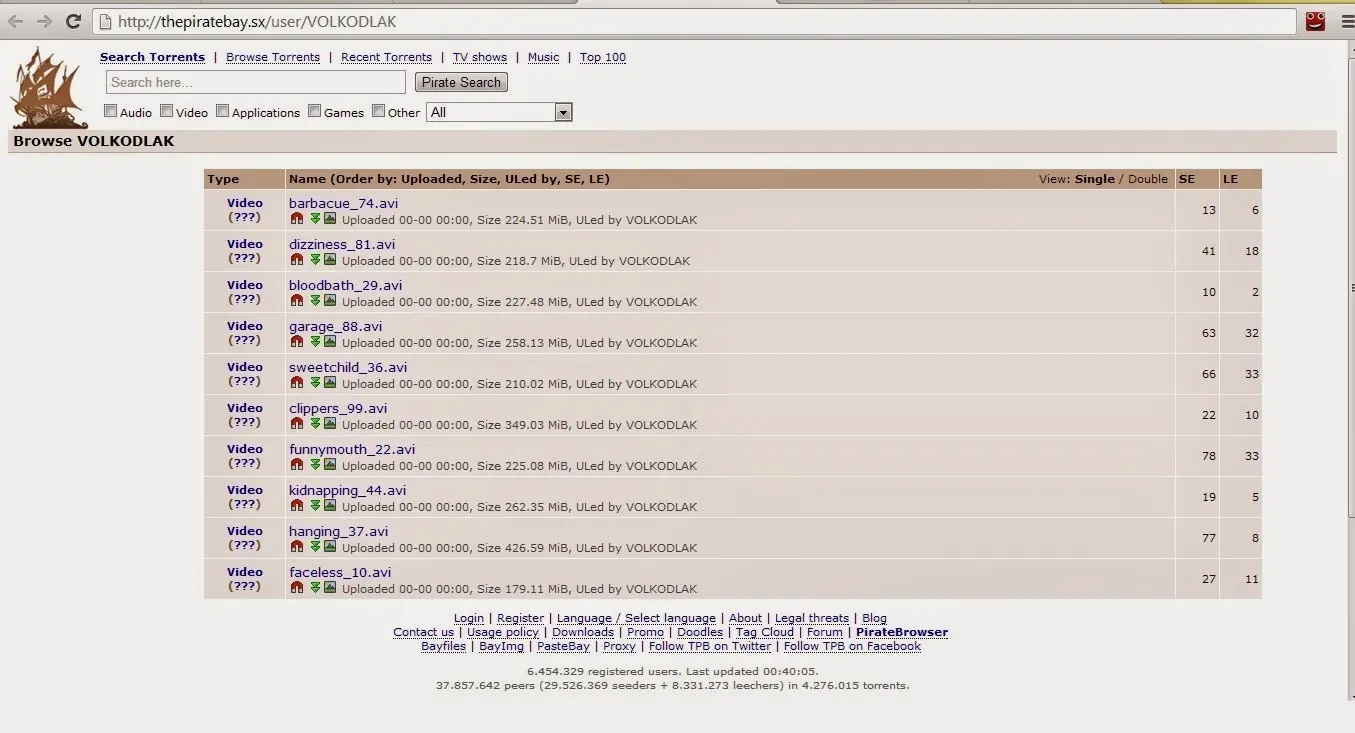Select the Other checkbox

click(379, 111)
